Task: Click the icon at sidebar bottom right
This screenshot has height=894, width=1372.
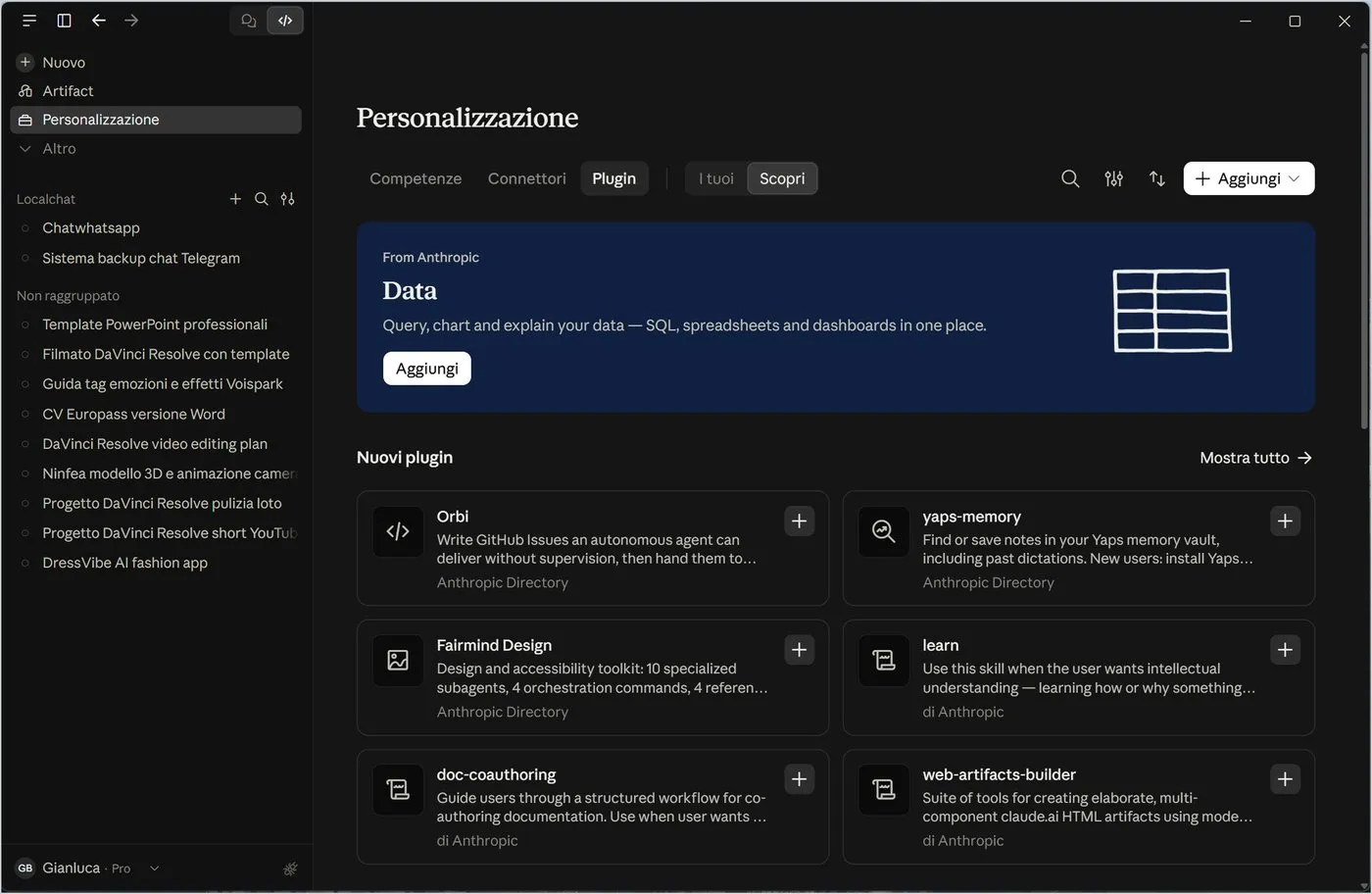Action: click(x=290, y=869)
